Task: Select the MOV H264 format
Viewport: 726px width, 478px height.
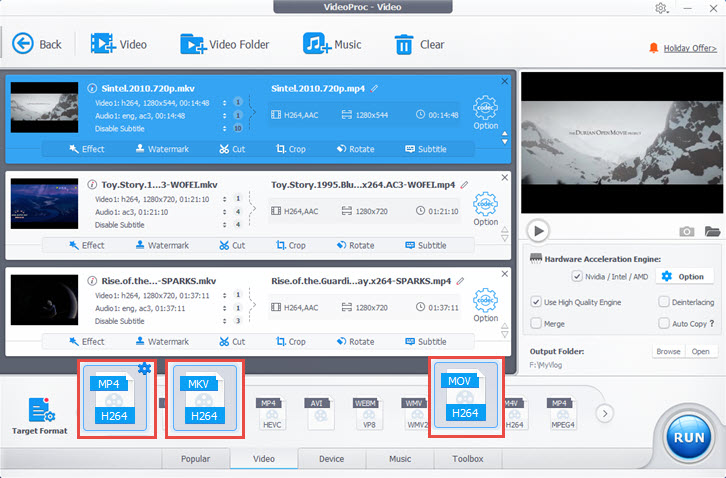Action: (466, 396)
